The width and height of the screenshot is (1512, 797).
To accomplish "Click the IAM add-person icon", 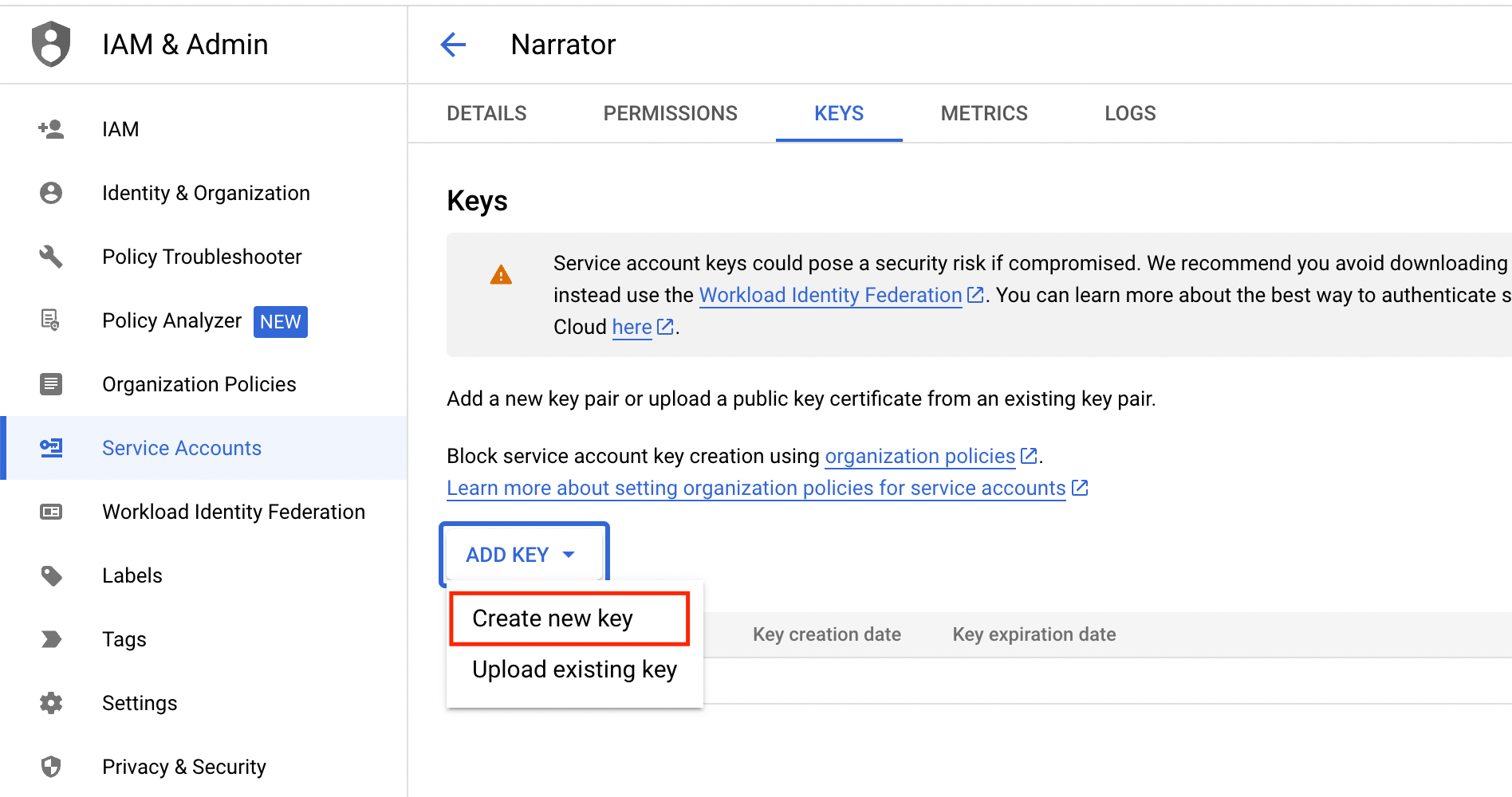I will coord(51,129).
